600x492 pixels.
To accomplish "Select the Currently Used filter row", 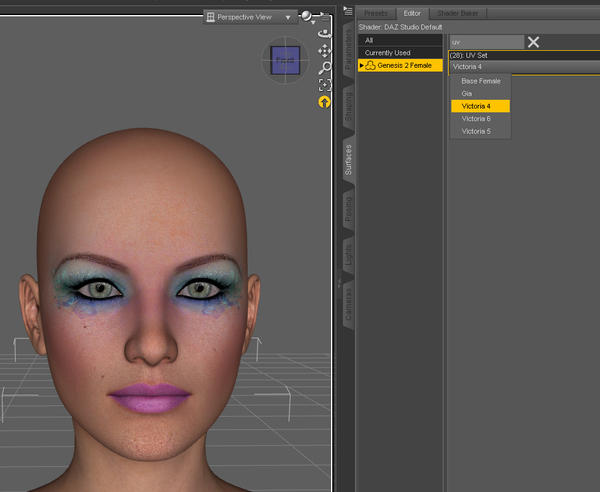I will click(400, 53).
